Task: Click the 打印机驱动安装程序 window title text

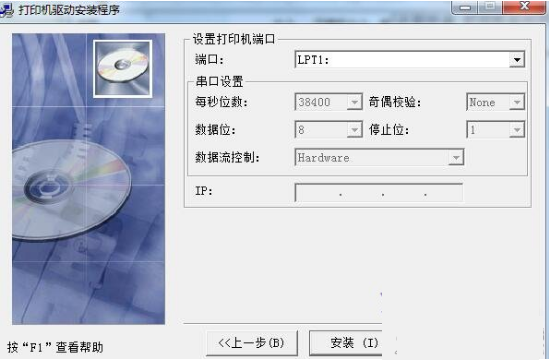Action: (69, 10)
